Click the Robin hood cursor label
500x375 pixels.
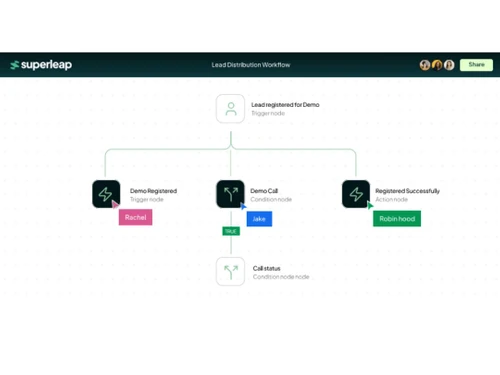tap(397, 219)
